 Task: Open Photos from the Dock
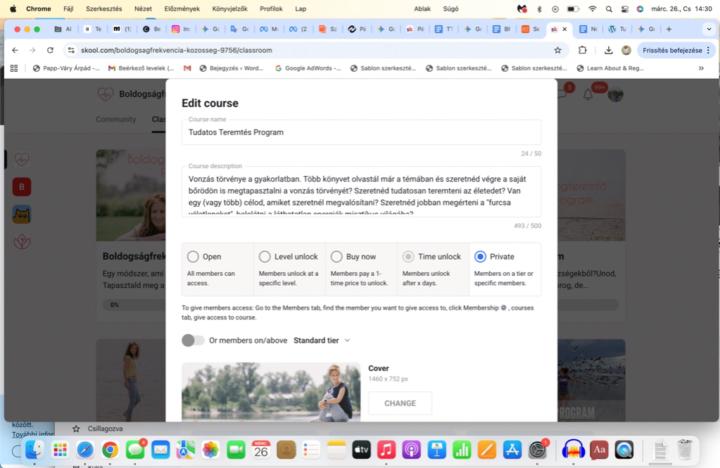210,450
